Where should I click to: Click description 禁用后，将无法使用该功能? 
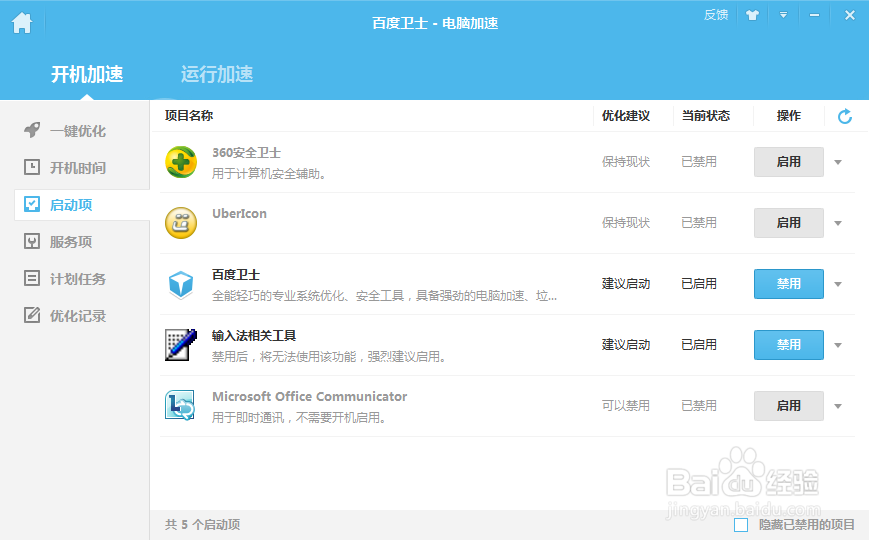(x=329, y=357)
